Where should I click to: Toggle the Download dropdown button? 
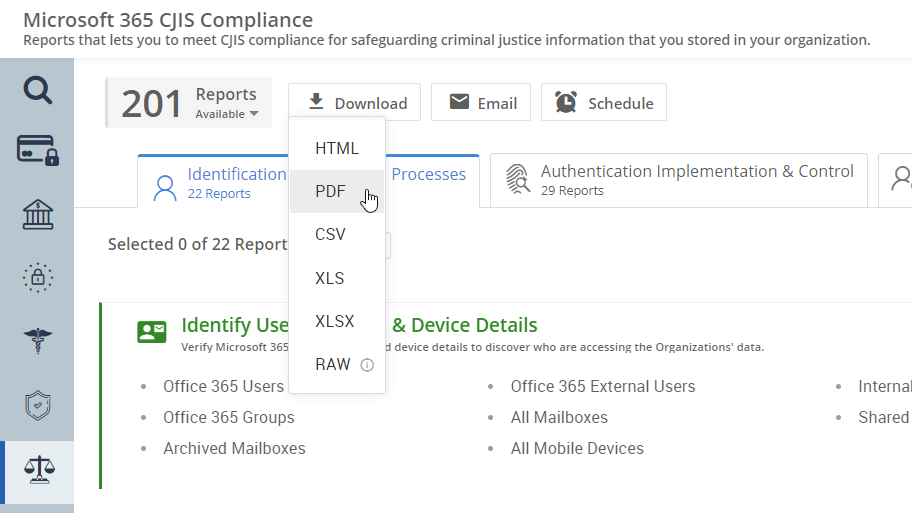354,103
